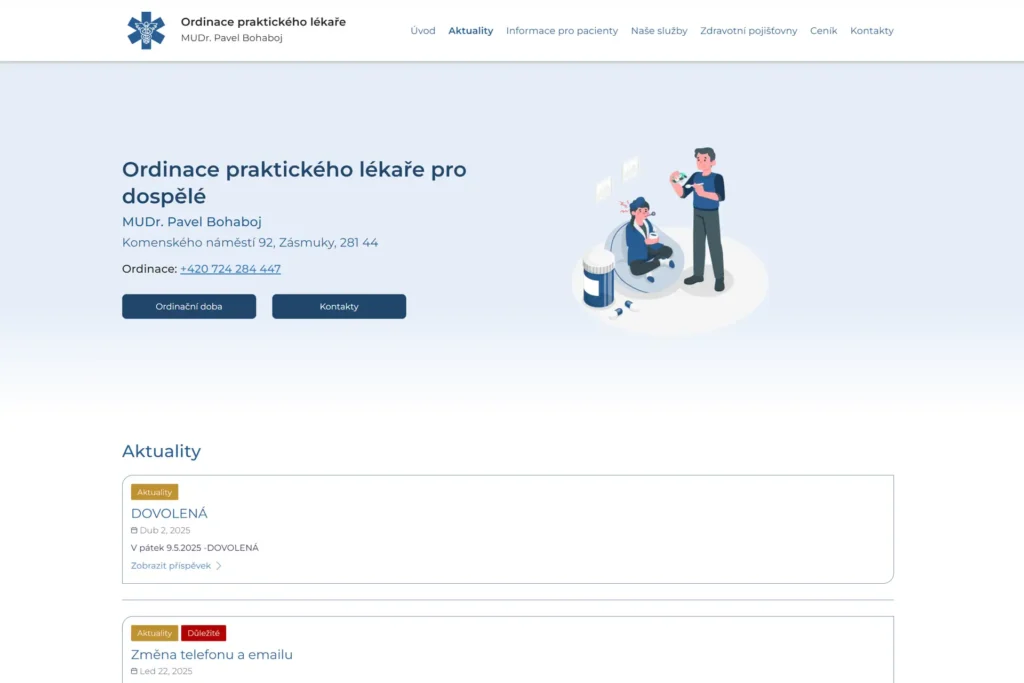Click the Ordinační doba button
This screenshot has width=1024, height=683.
[x=189, y=306]
